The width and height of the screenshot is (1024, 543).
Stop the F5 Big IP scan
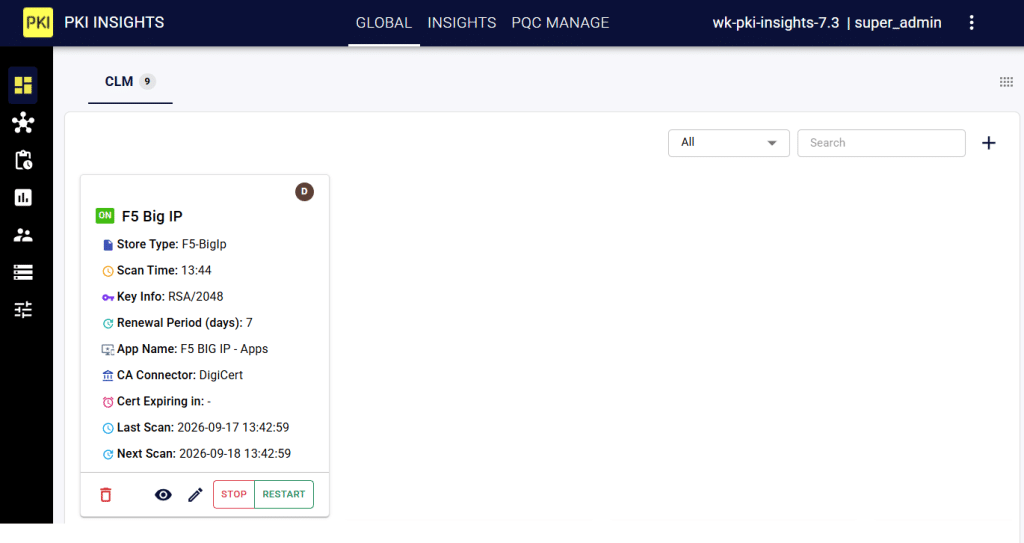click(x=234, y=494)
